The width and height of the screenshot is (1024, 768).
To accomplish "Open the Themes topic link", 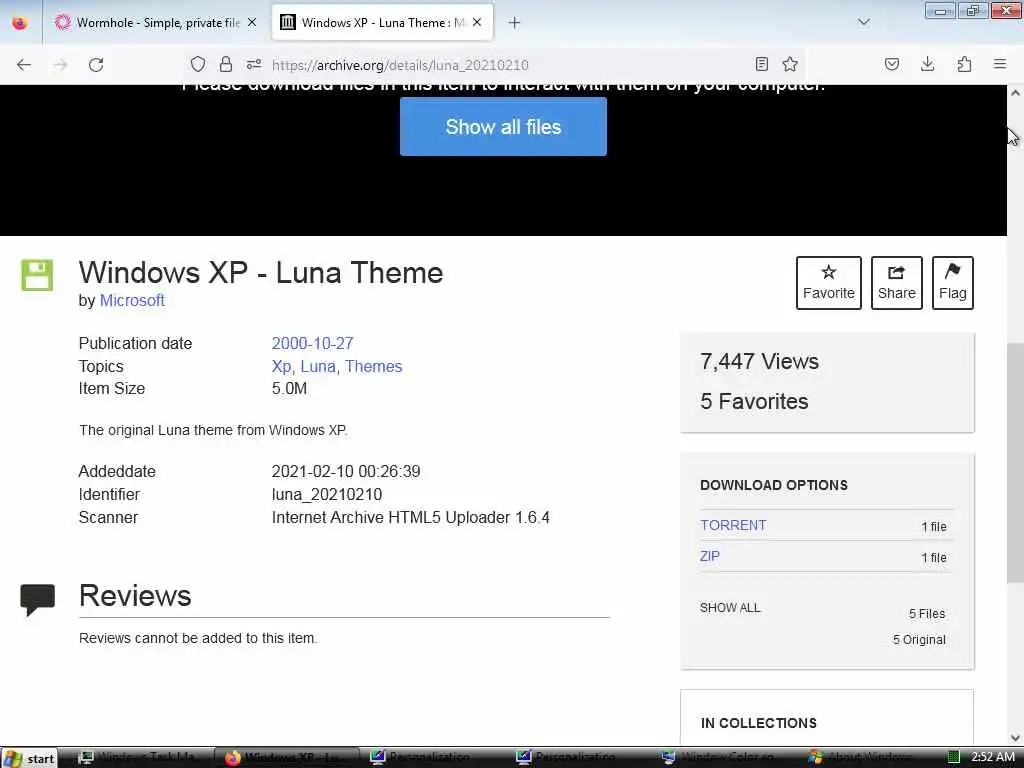I will click(x=374, y=366).
